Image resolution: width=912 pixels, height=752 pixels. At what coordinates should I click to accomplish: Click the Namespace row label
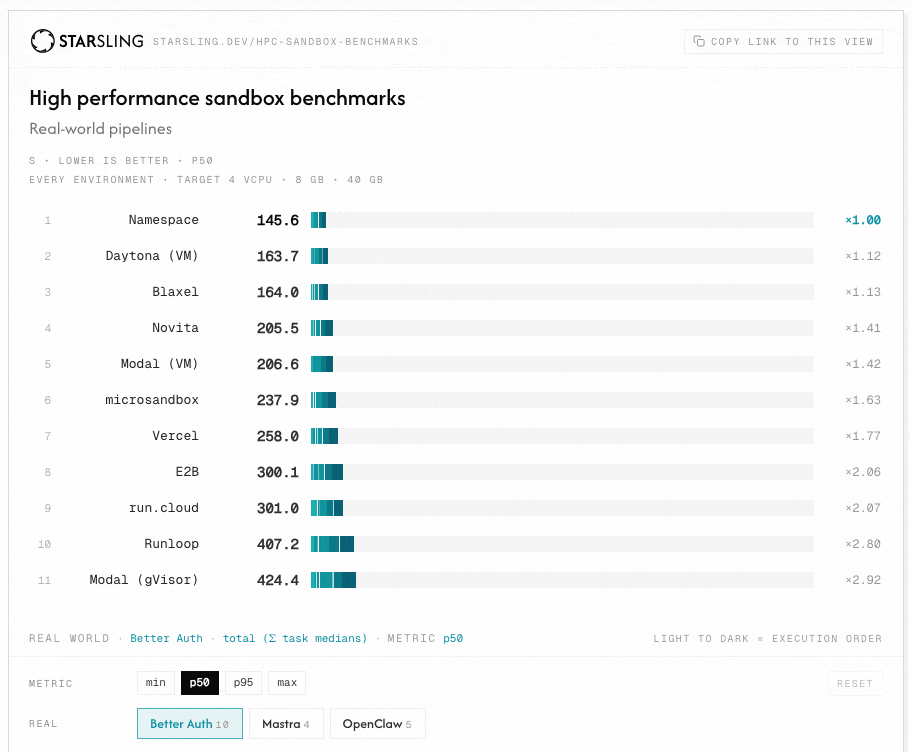(163, 220)
